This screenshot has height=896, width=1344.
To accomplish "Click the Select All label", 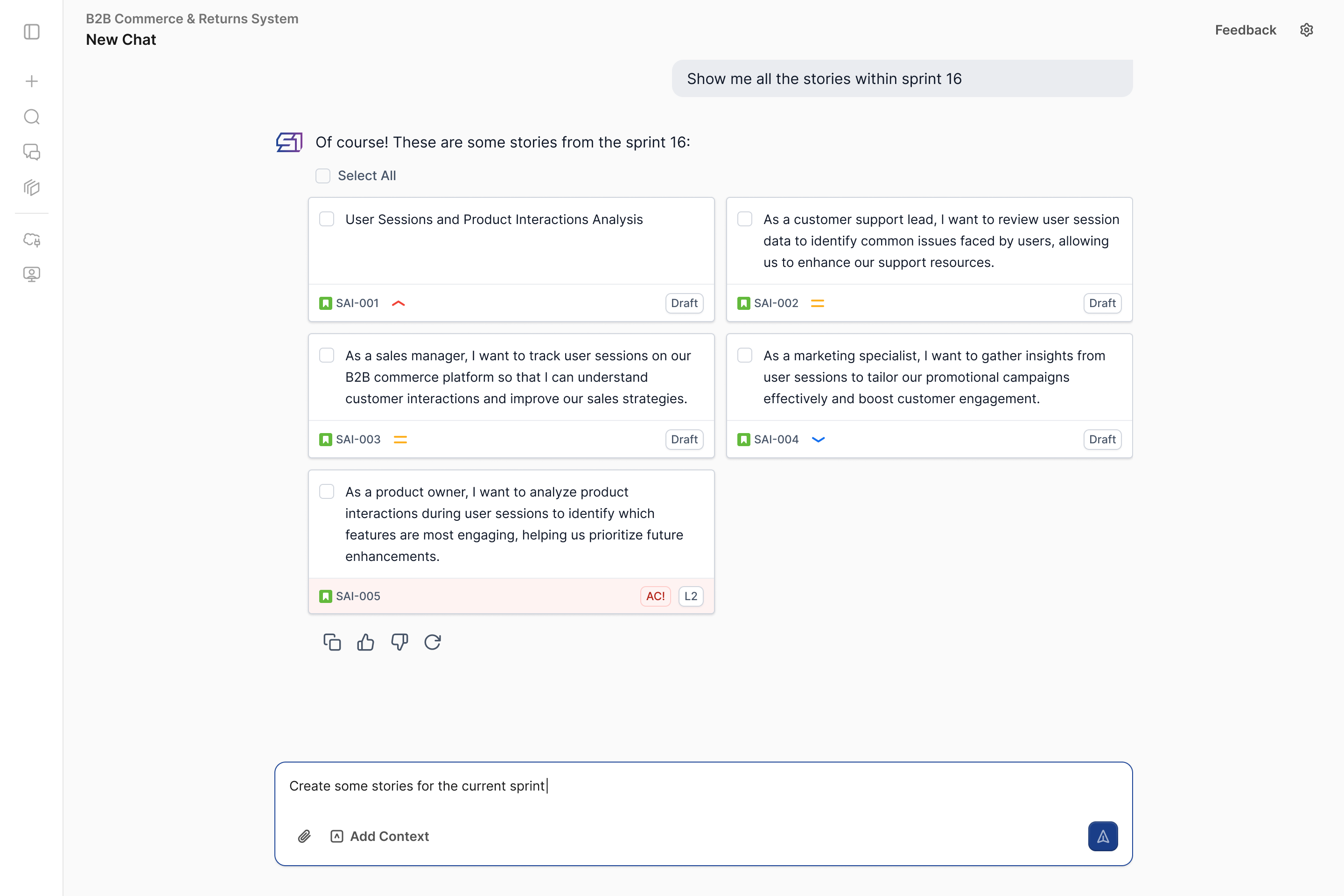I will [x=367, y=175].
